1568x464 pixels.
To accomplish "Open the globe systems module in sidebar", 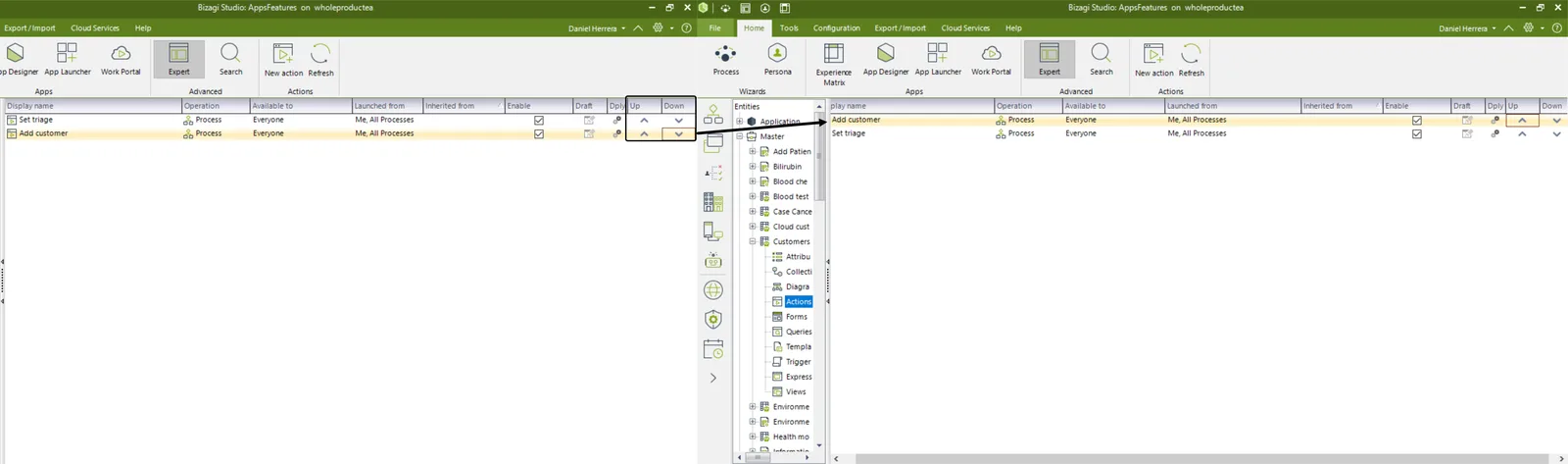I will (x=713, y=290).
